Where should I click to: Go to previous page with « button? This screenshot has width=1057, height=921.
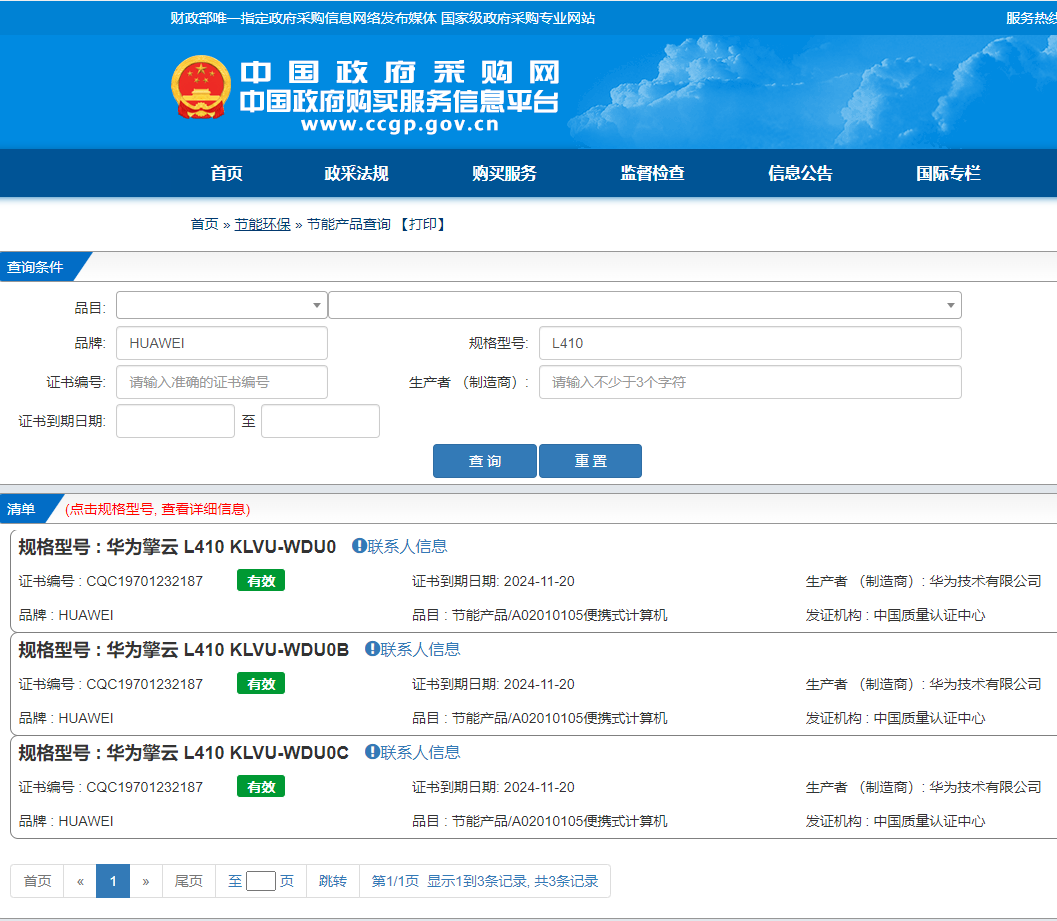click(x=80, y=881)
